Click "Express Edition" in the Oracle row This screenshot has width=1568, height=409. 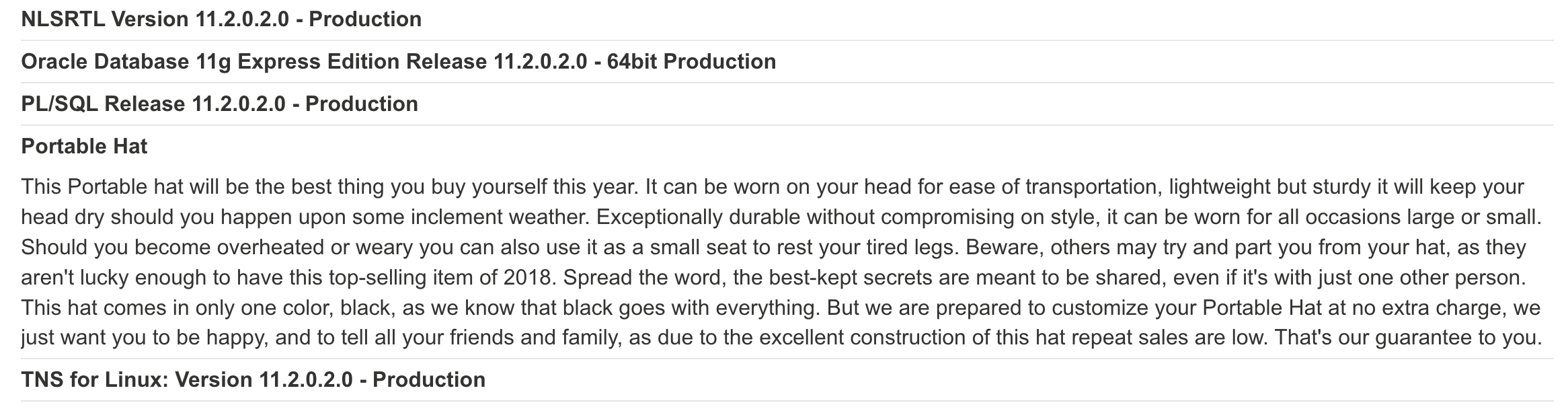[x=318, y=62]
